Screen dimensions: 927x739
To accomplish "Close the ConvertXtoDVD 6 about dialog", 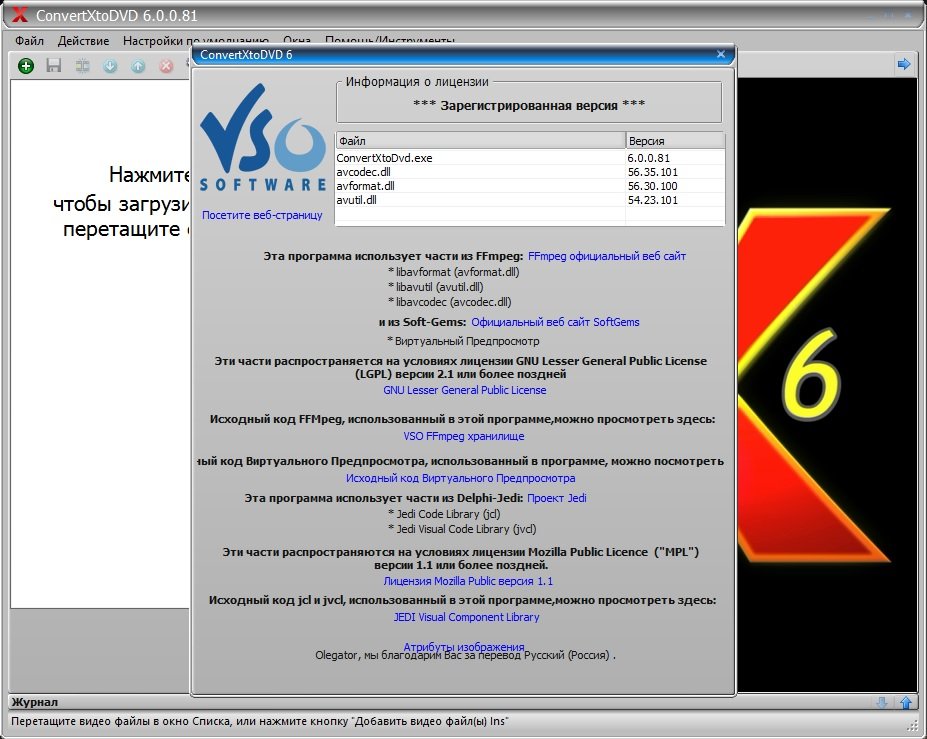I will coord(721,54).
